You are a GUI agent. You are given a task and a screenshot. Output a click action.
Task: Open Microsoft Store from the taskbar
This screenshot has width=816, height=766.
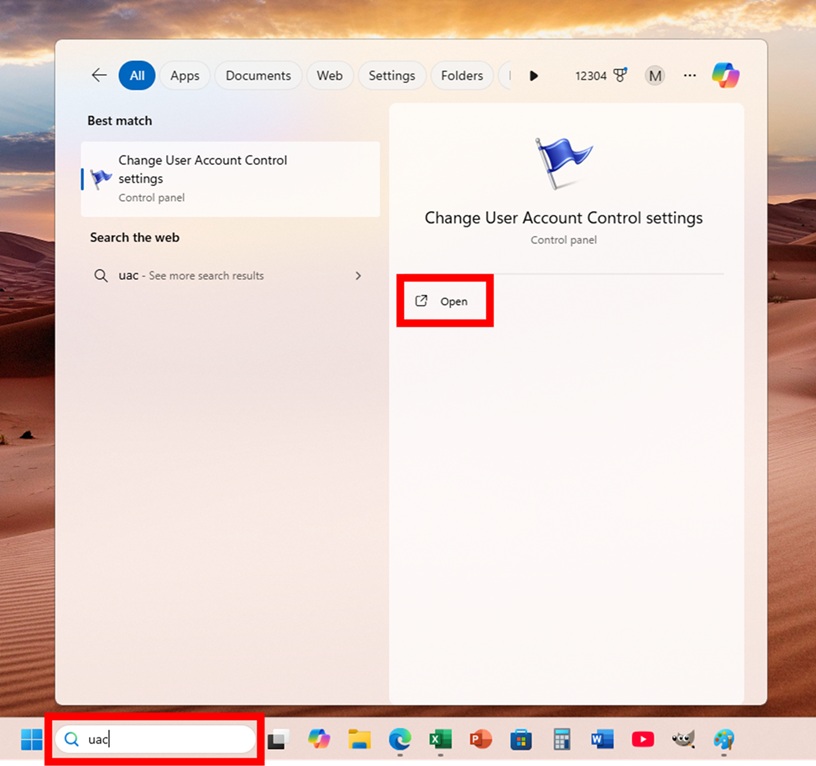click(521, 739)
